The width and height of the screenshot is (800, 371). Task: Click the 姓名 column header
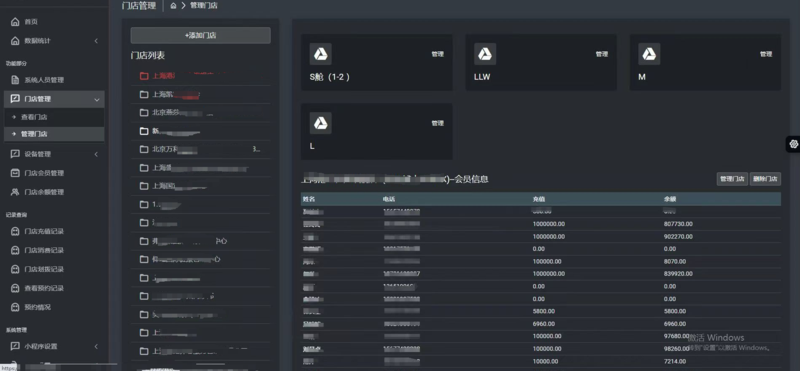[308, 199]
